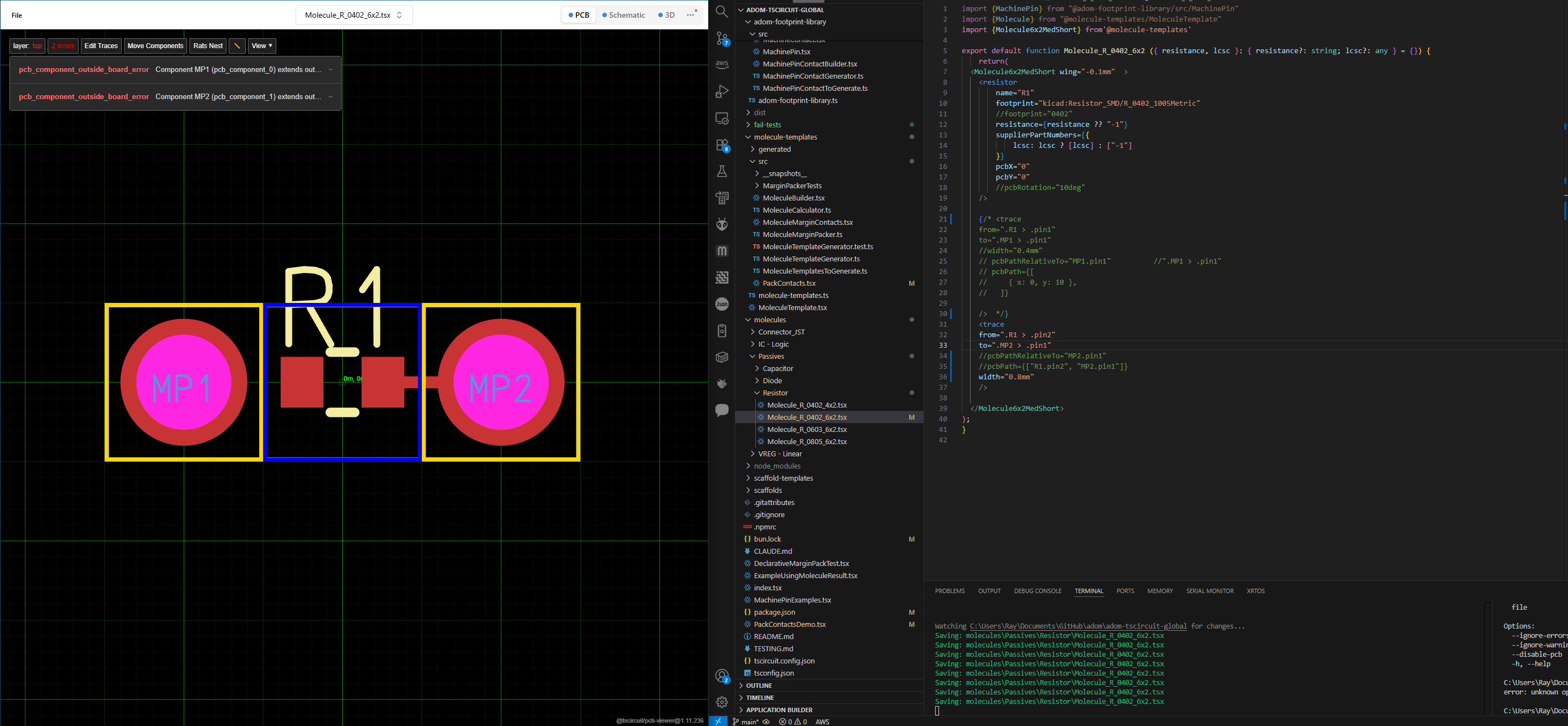Image resolution: width=1568 pixels, height=726 pixels.
Task: Click the Edit Traces button
Action: point(101,45)
